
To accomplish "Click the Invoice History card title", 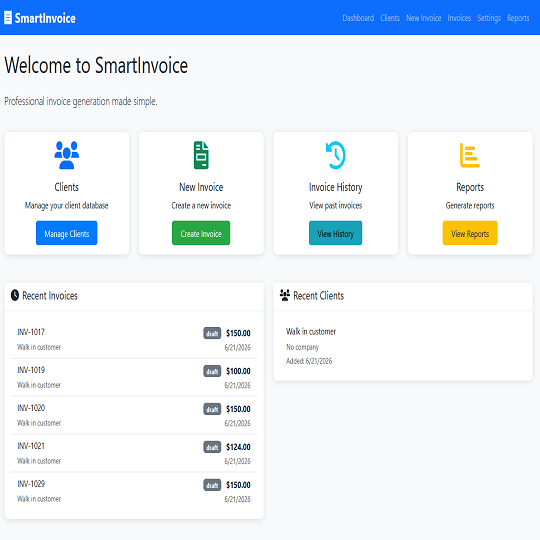I will click(x=335, y=187).
